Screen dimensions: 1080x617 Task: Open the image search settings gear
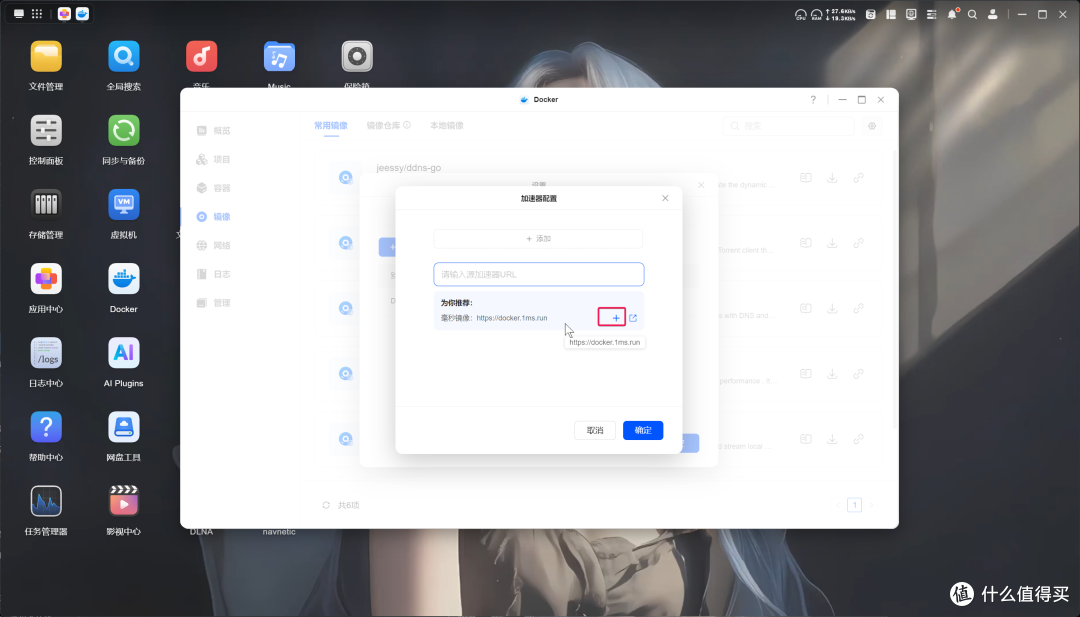[870, 125]
